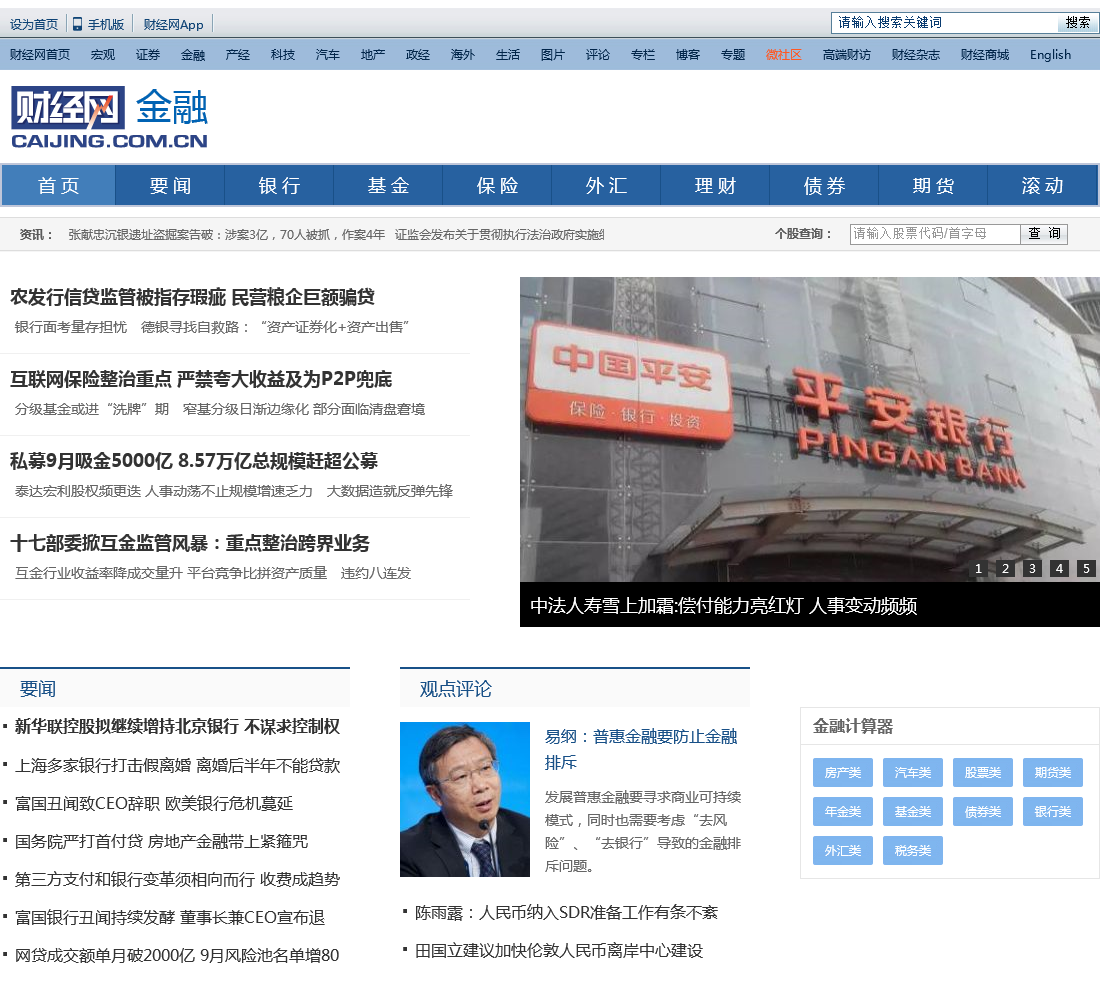Open the 基金 tab
Viewport: 1100px width, 1000px height.
point(388,185)
